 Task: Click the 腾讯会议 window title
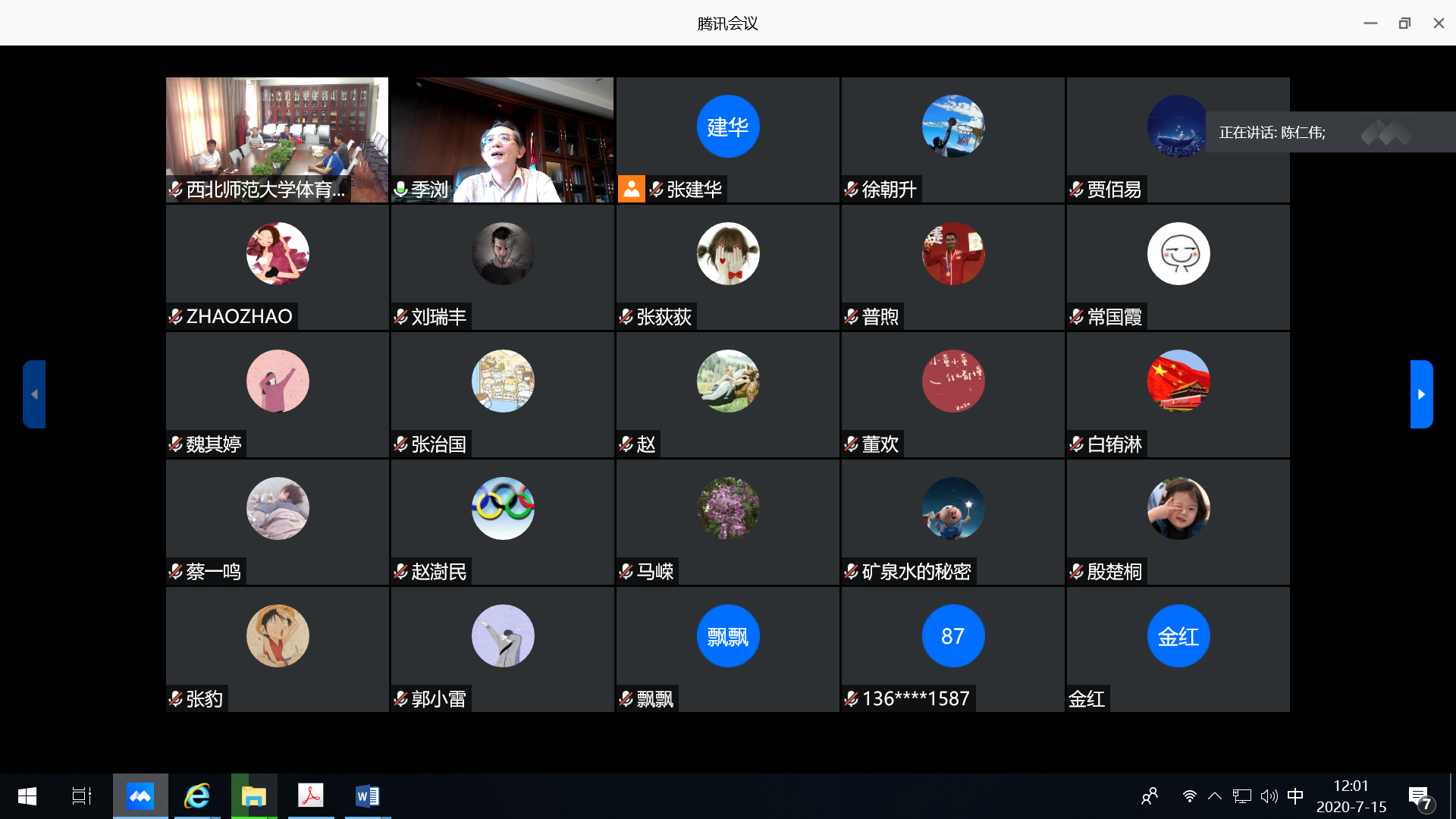(727, 24)
